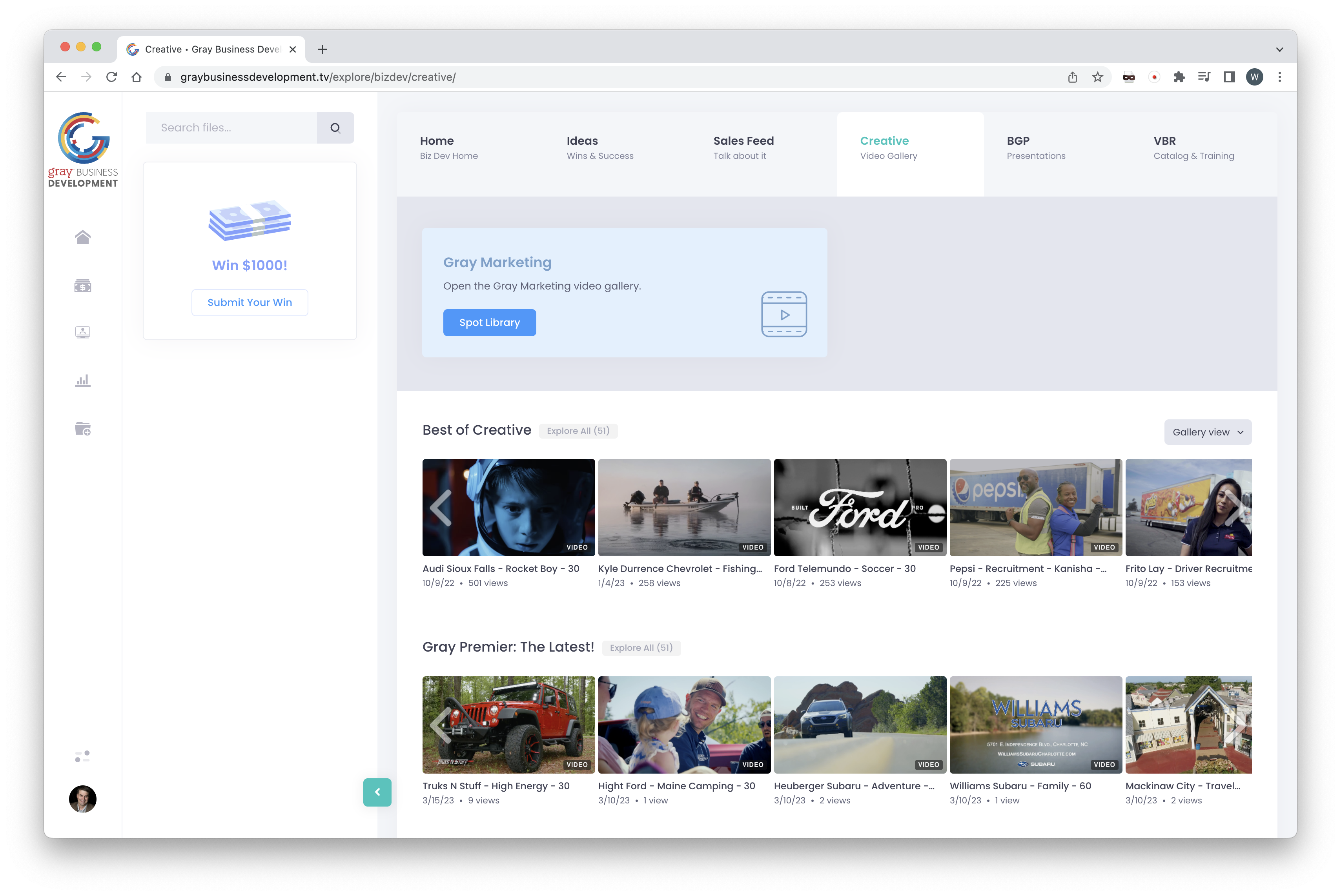Click the Gray Business Development logo
Screen dimensions: 1341x896
(x=83, y=150)
